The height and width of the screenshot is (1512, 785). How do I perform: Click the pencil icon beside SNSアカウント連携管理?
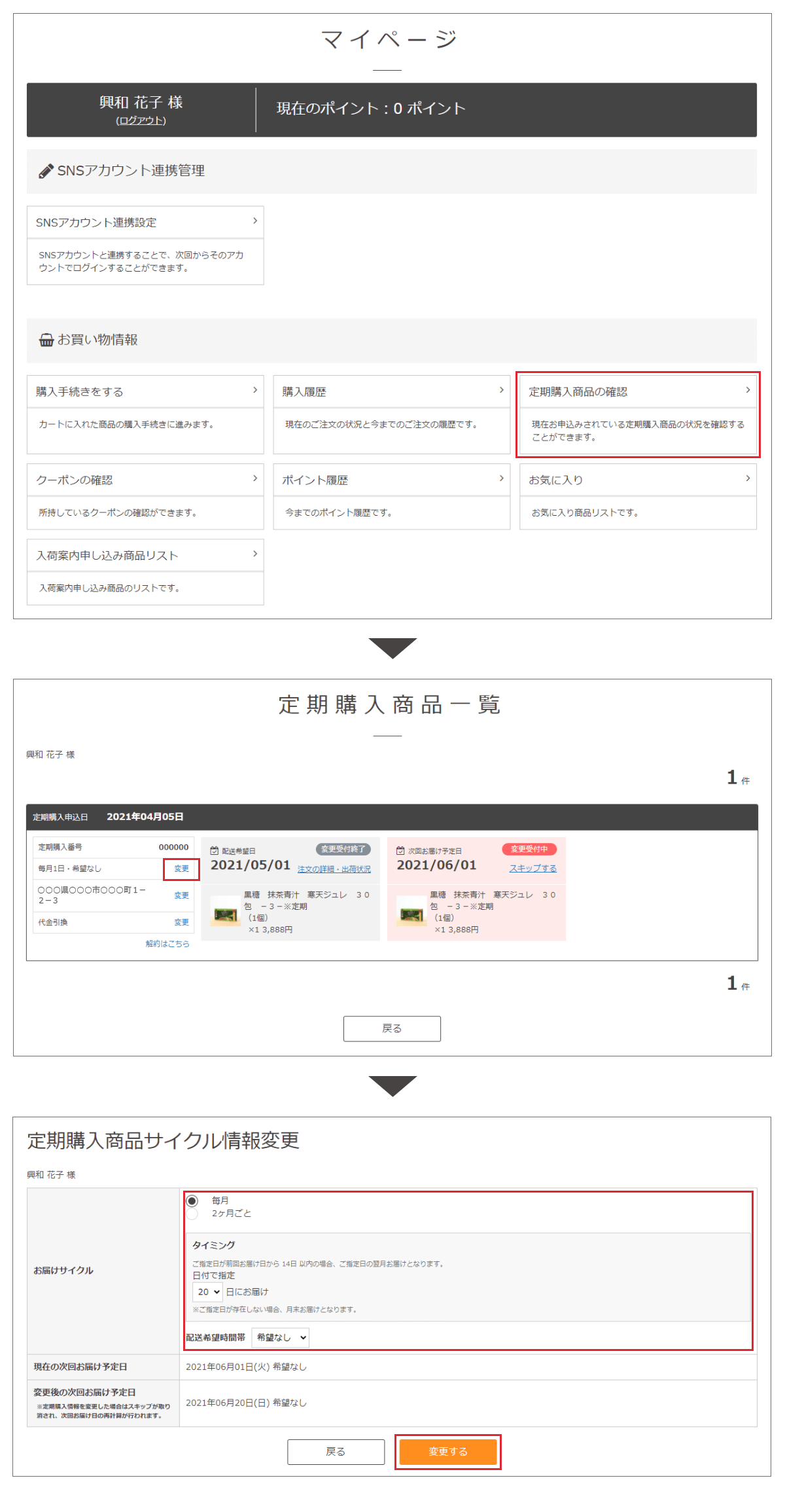[x=46, y=171]
